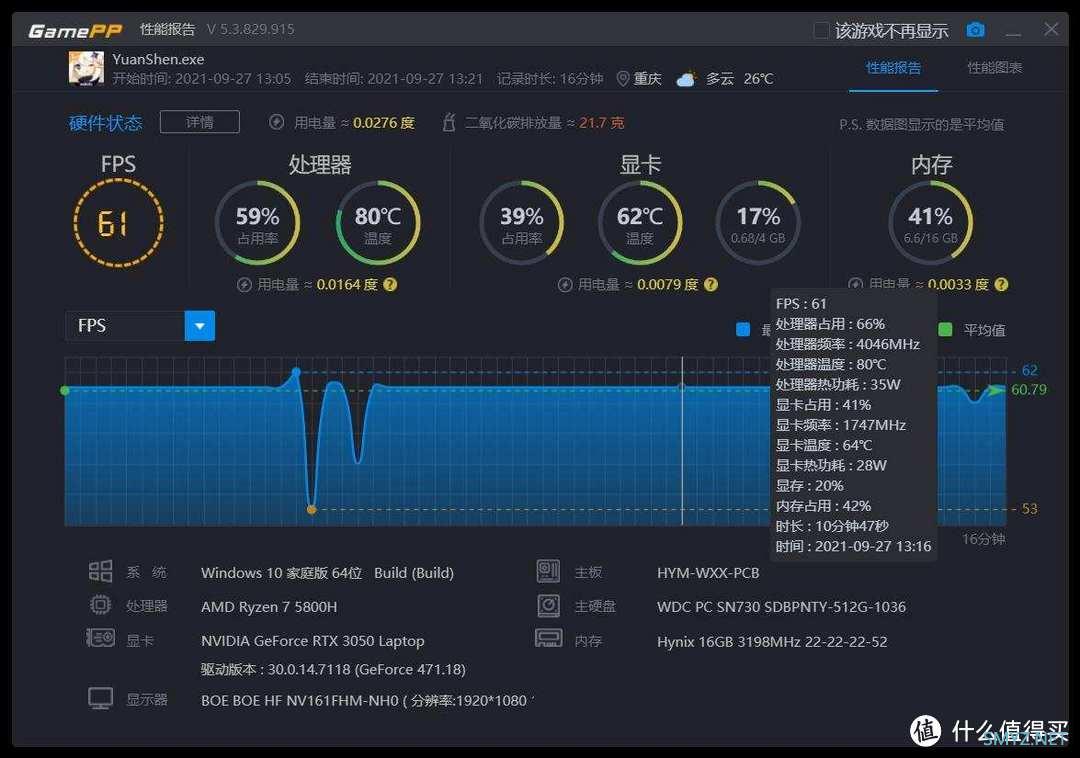Click the AMD Ryzen 7 5800H text

(x=269, y=607)
